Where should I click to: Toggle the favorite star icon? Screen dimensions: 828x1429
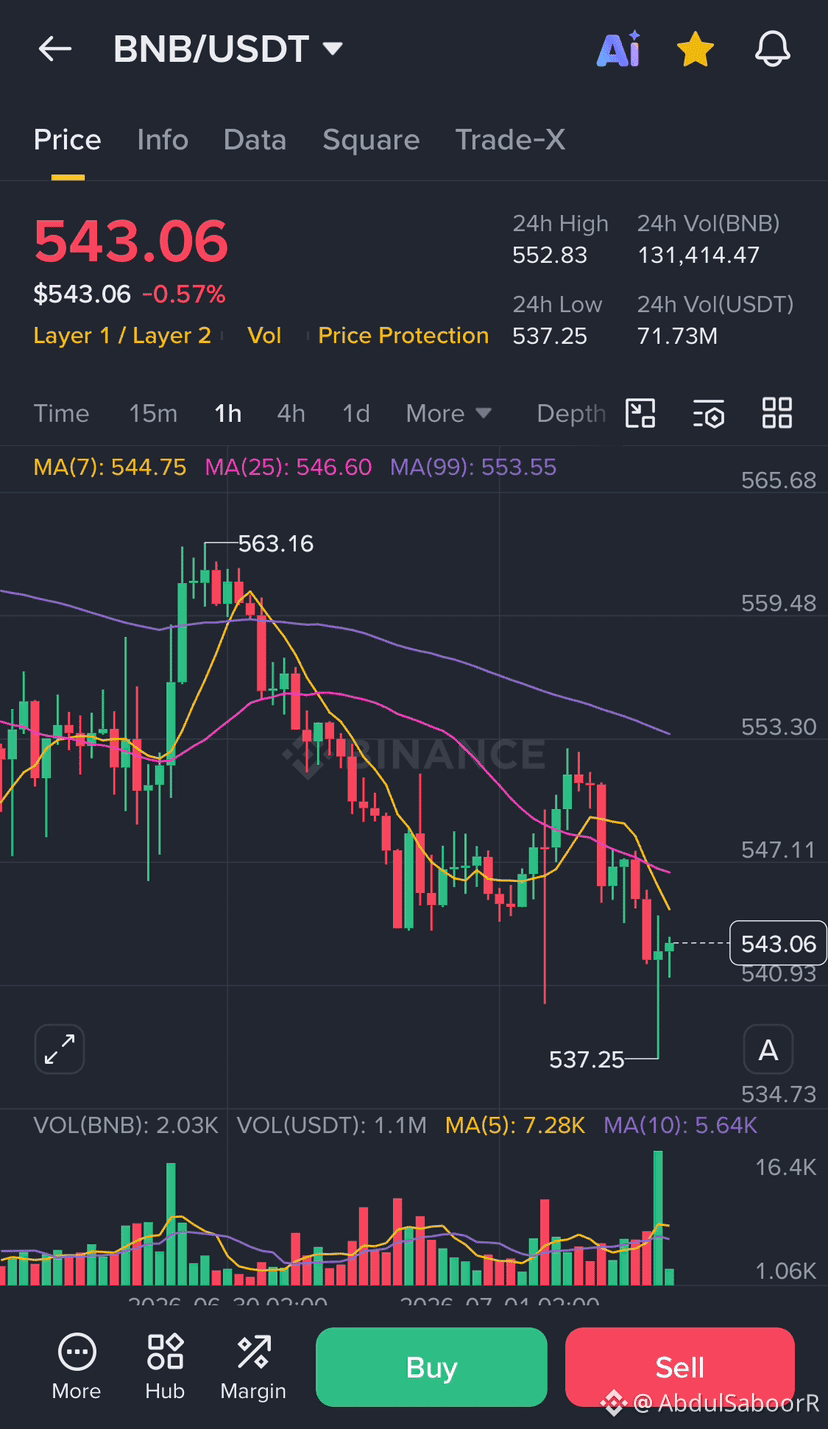[x=695, y=49]
